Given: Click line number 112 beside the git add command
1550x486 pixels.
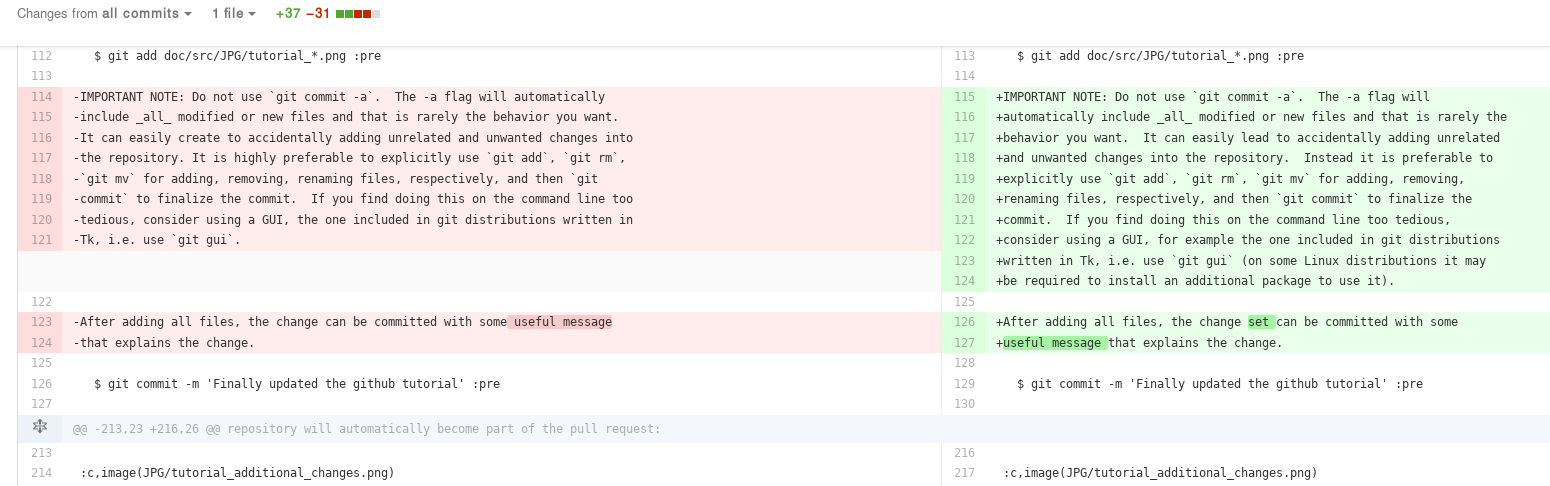Looking at the screenshot, I should 41,56.
